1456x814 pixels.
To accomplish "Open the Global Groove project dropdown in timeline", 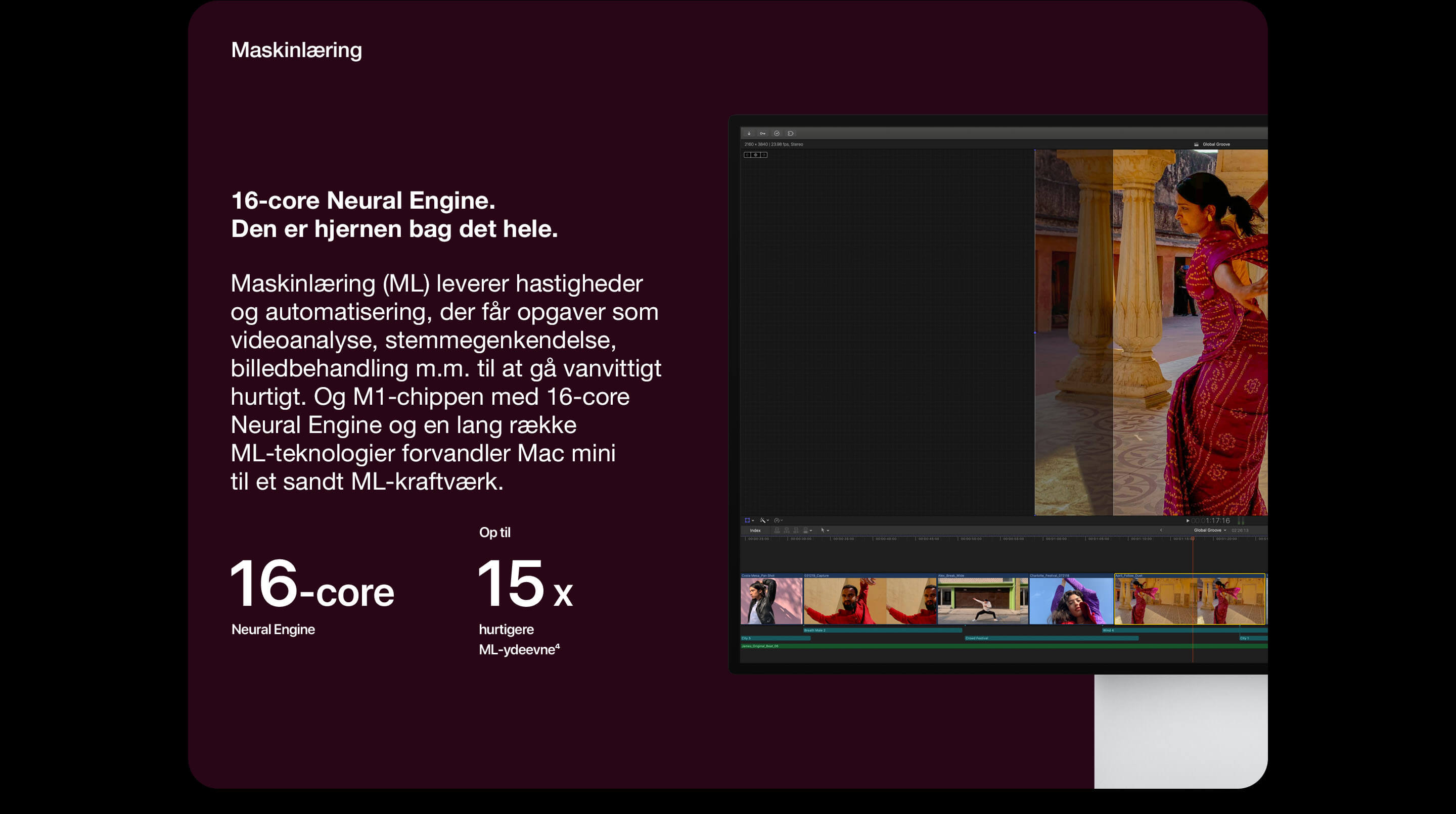I will pyautogui.click(x=1210, y=531).
